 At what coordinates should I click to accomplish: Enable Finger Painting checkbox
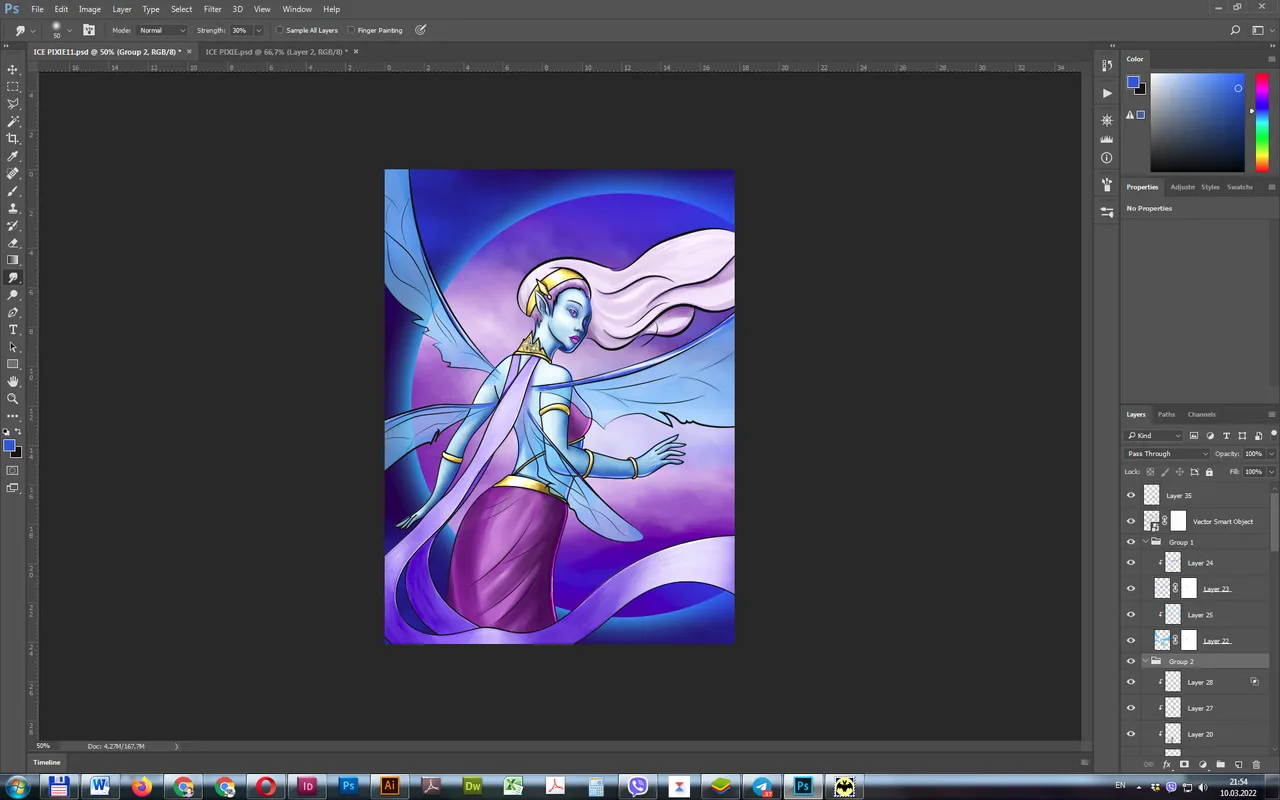click(351, 30)
